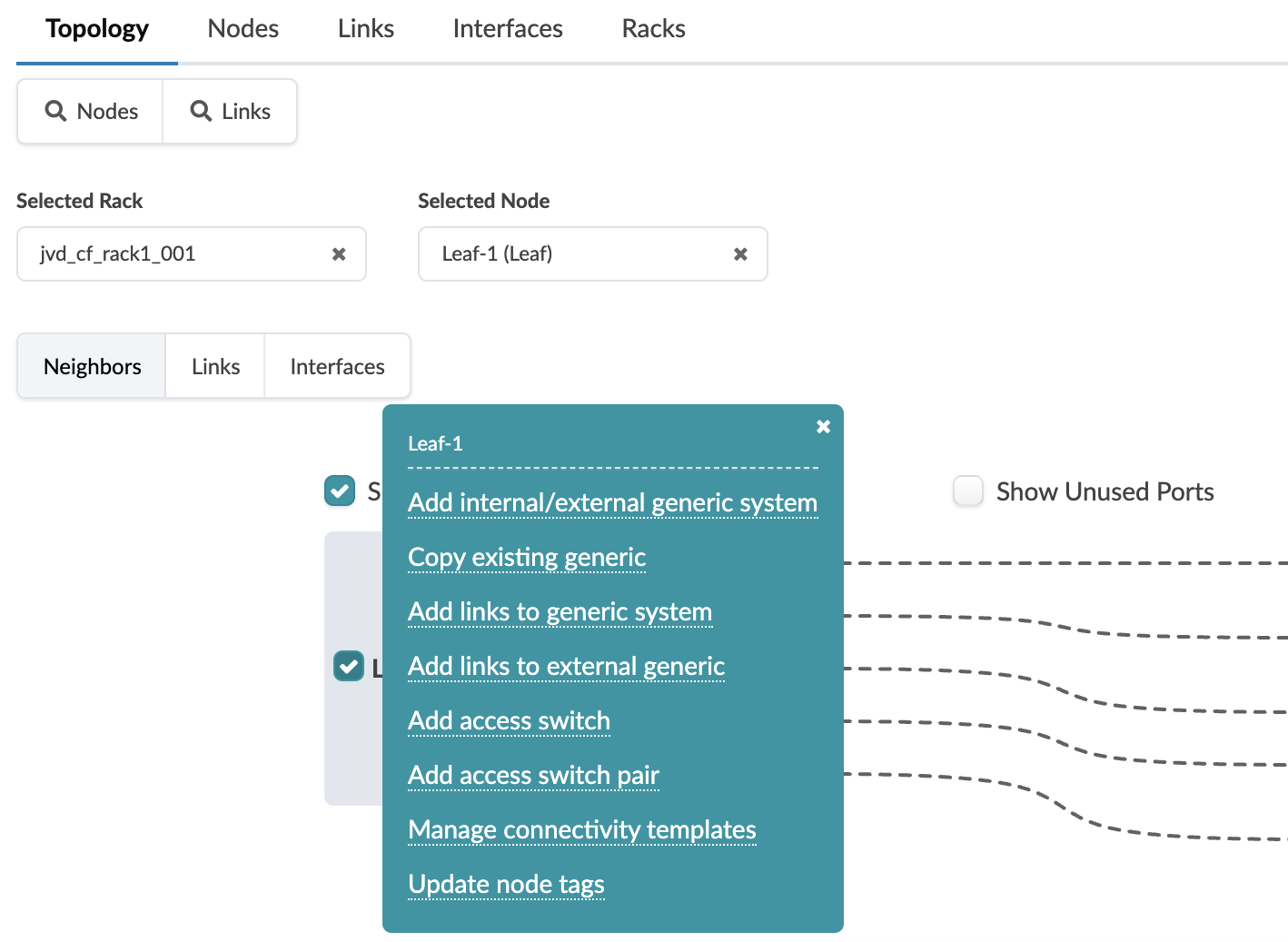This screenshot has height=942, width=1288.
Task: Uncheck the checkbox left of the popup header
Action: [340, 491]
